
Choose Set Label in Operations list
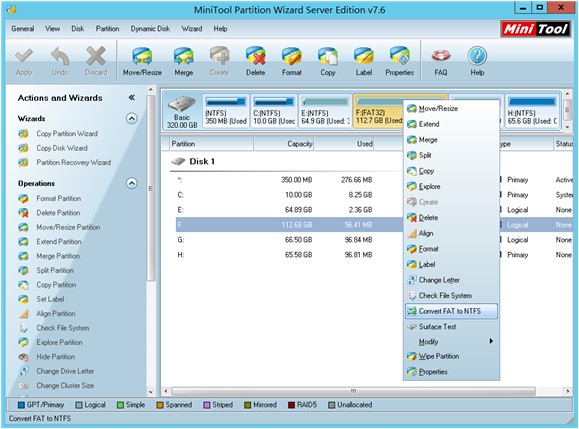pos(50,299)
